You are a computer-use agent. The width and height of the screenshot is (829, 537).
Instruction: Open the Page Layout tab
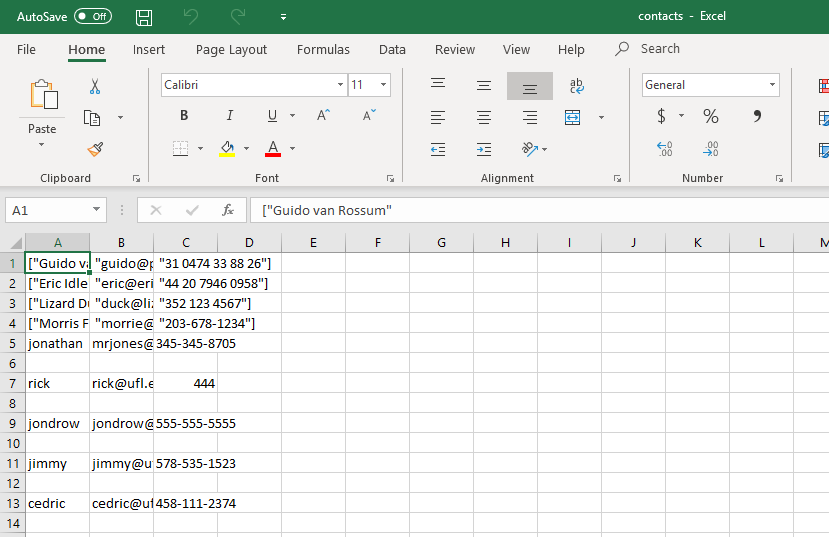pos(231,50)
